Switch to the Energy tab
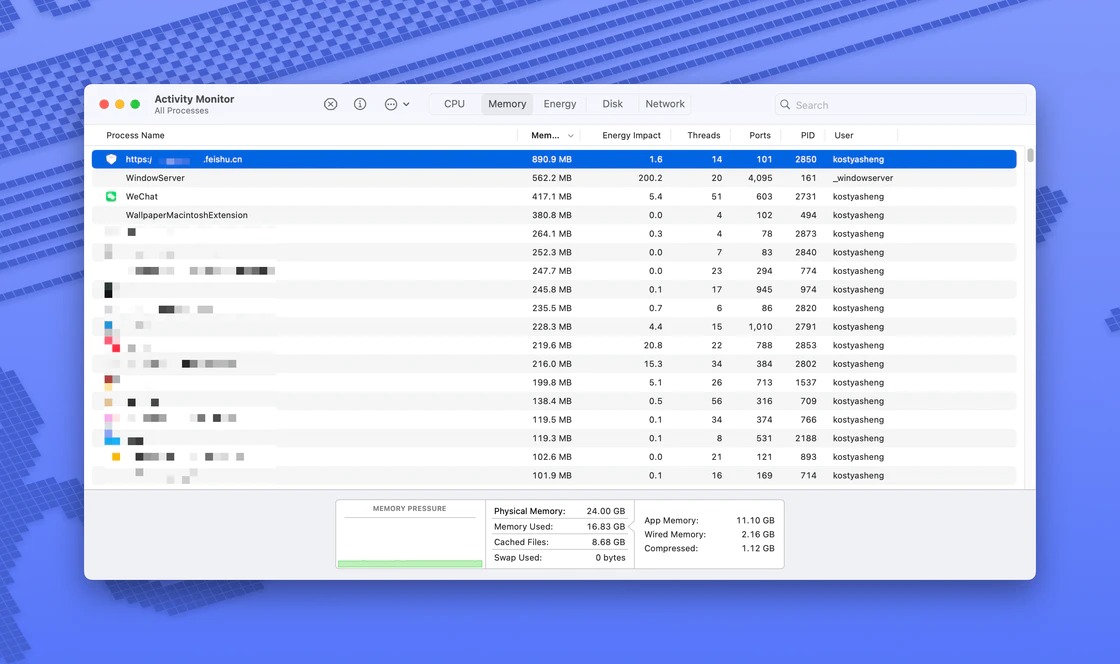Screen dimensions: 1120x664 click(x=559, y=104)
